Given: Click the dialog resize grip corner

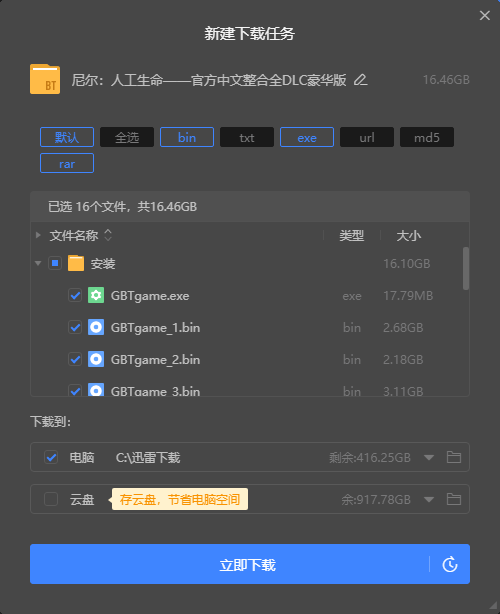Looking at the screenshot, I should coord(493,606).
